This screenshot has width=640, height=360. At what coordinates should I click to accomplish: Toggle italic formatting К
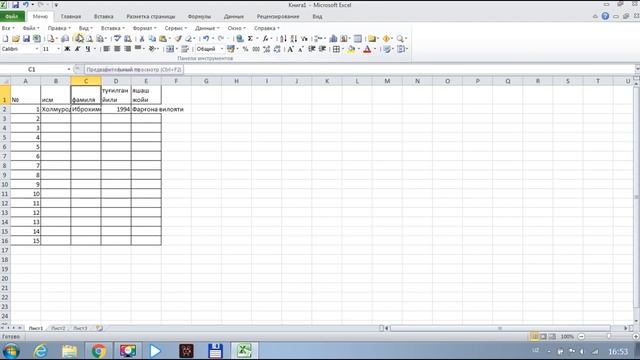coord(78,49)
